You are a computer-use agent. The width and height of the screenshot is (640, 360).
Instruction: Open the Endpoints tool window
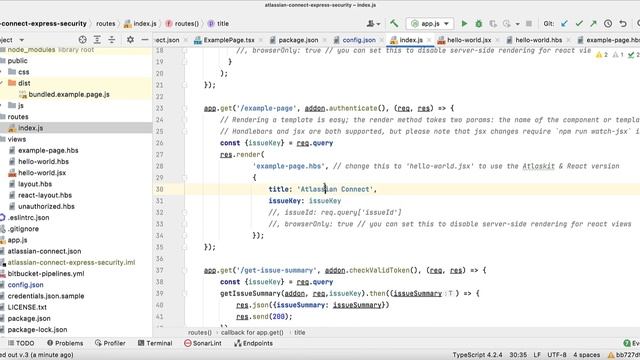(253, 343)
